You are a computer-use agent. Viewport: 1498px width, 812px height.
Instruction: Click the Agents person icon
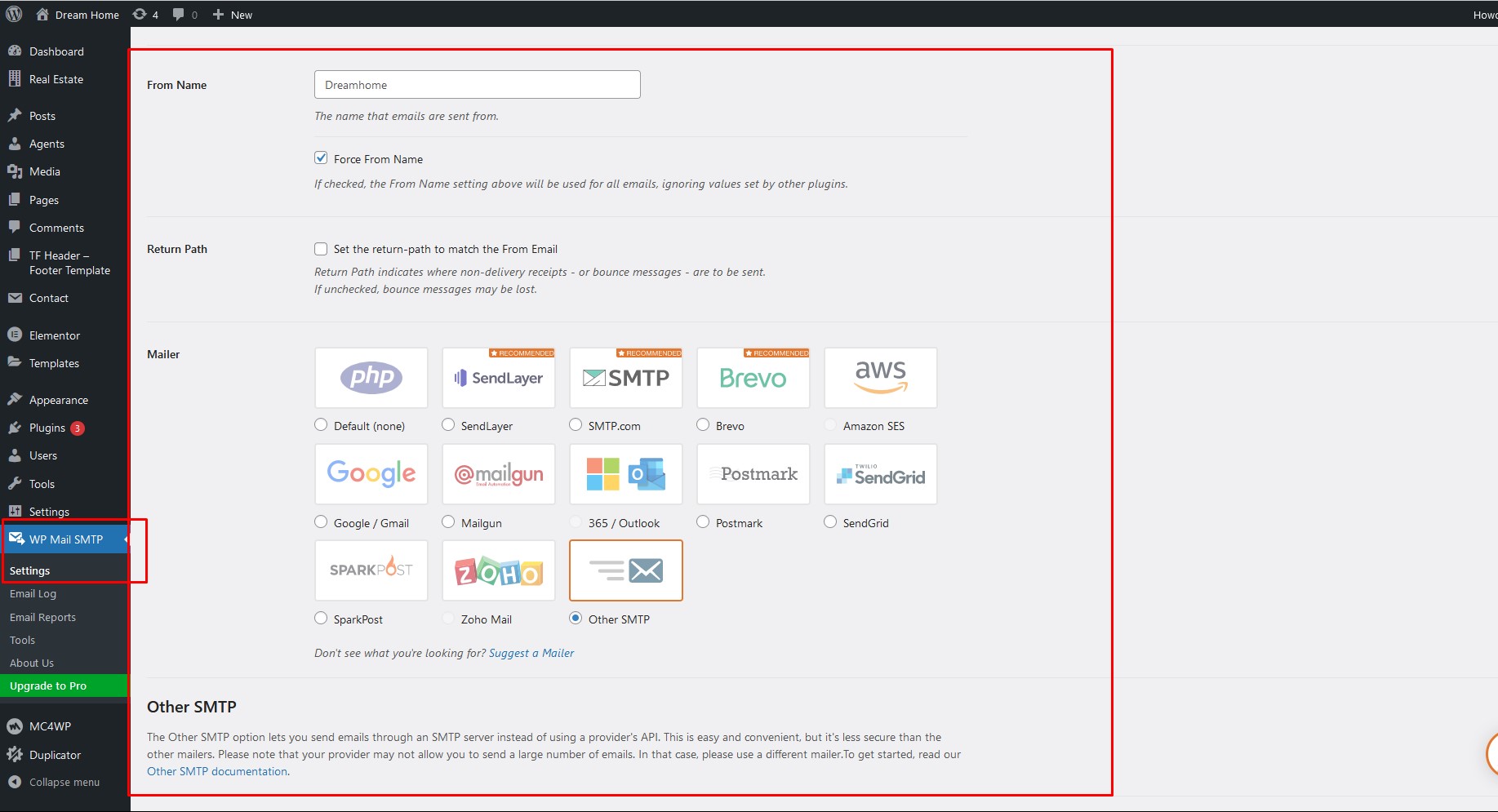15,143
